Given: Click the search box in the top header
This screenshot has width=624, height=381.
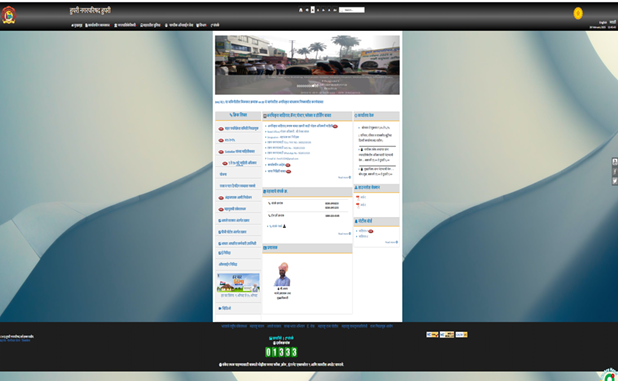Looking at the screenshot, I should click(x=351, y=10).
